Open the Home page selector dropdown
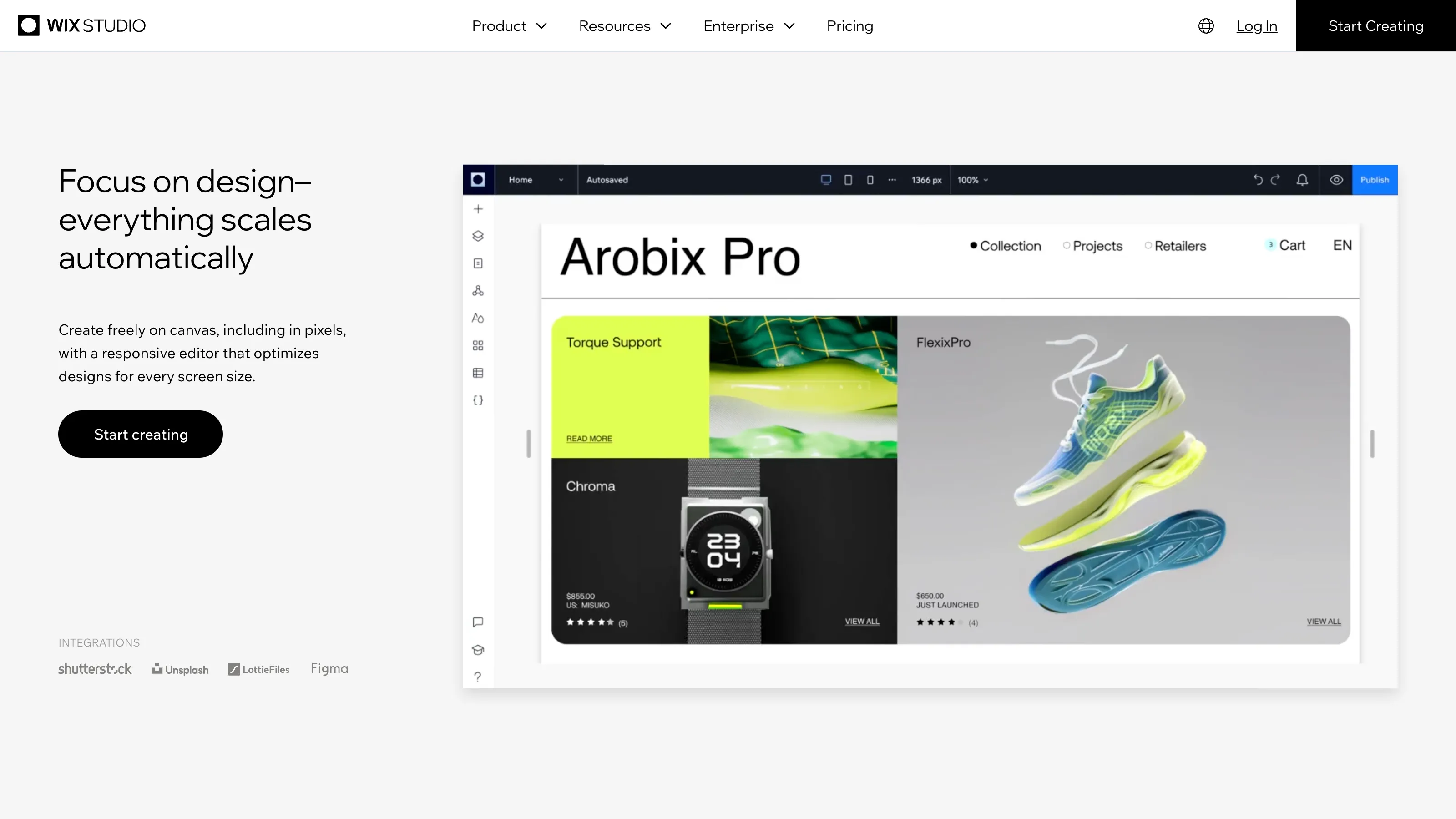 535,180
